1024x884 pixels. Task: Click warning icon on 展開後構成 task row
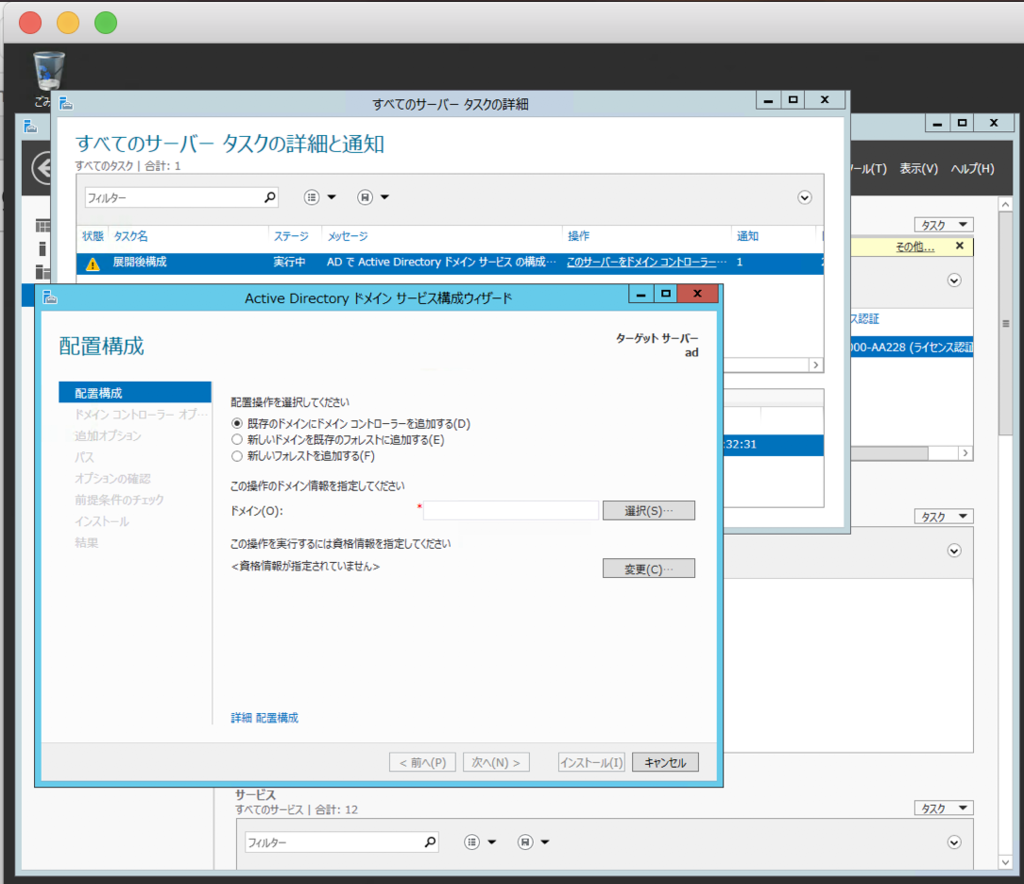click(93, 263)
